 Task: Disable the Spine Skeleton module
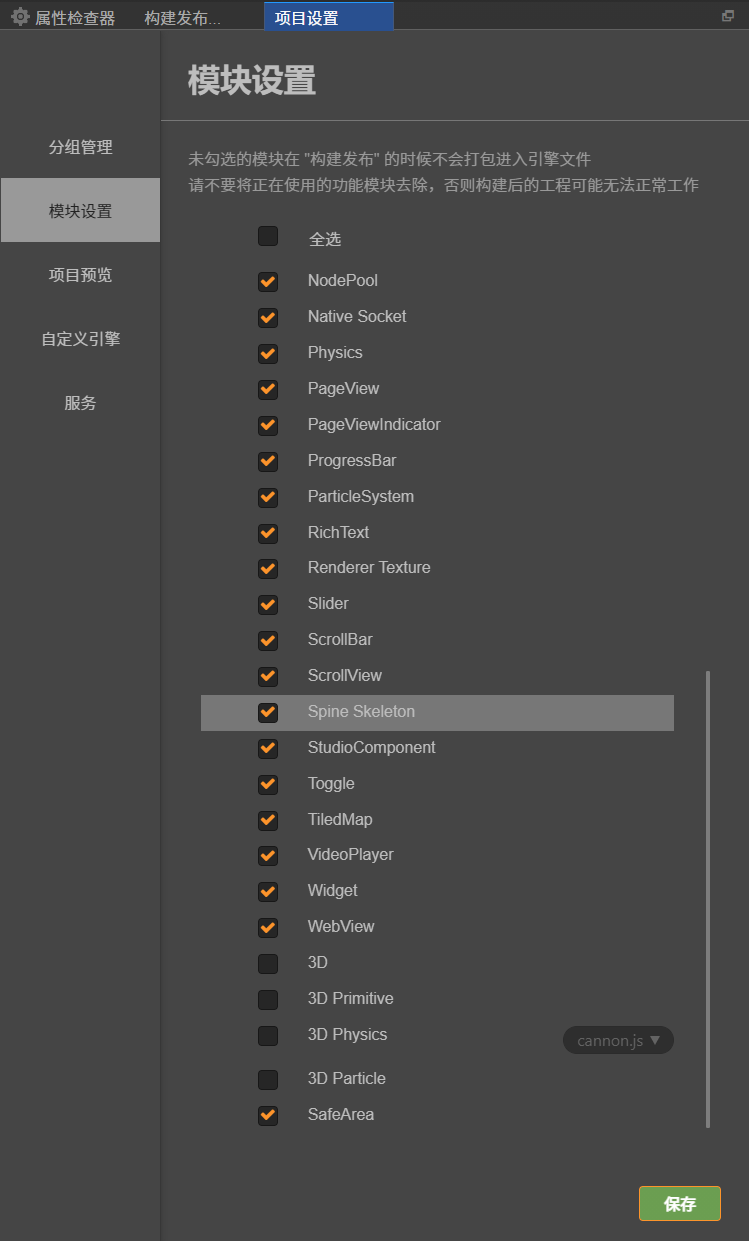[x=268, y=712]
